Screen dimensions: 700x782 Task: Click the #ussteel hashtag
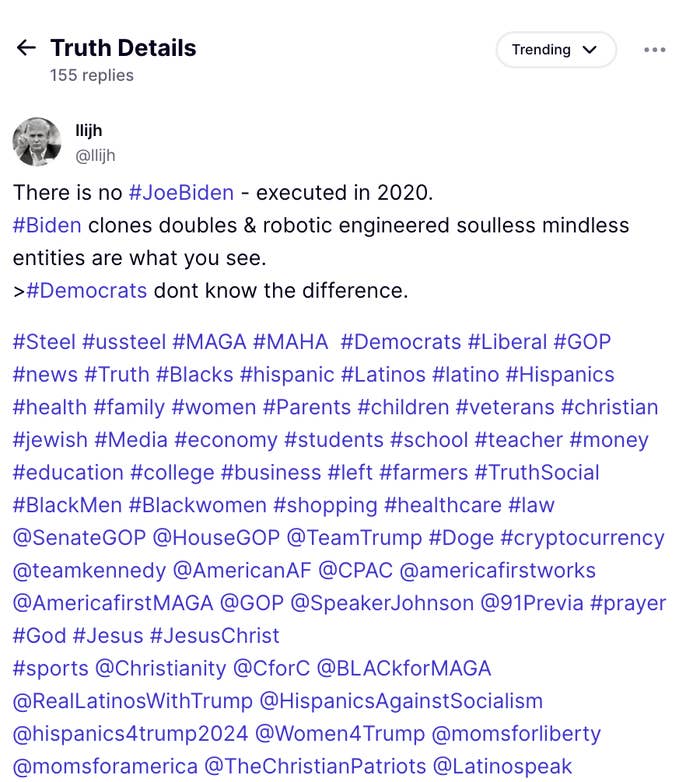pos(124,342)
